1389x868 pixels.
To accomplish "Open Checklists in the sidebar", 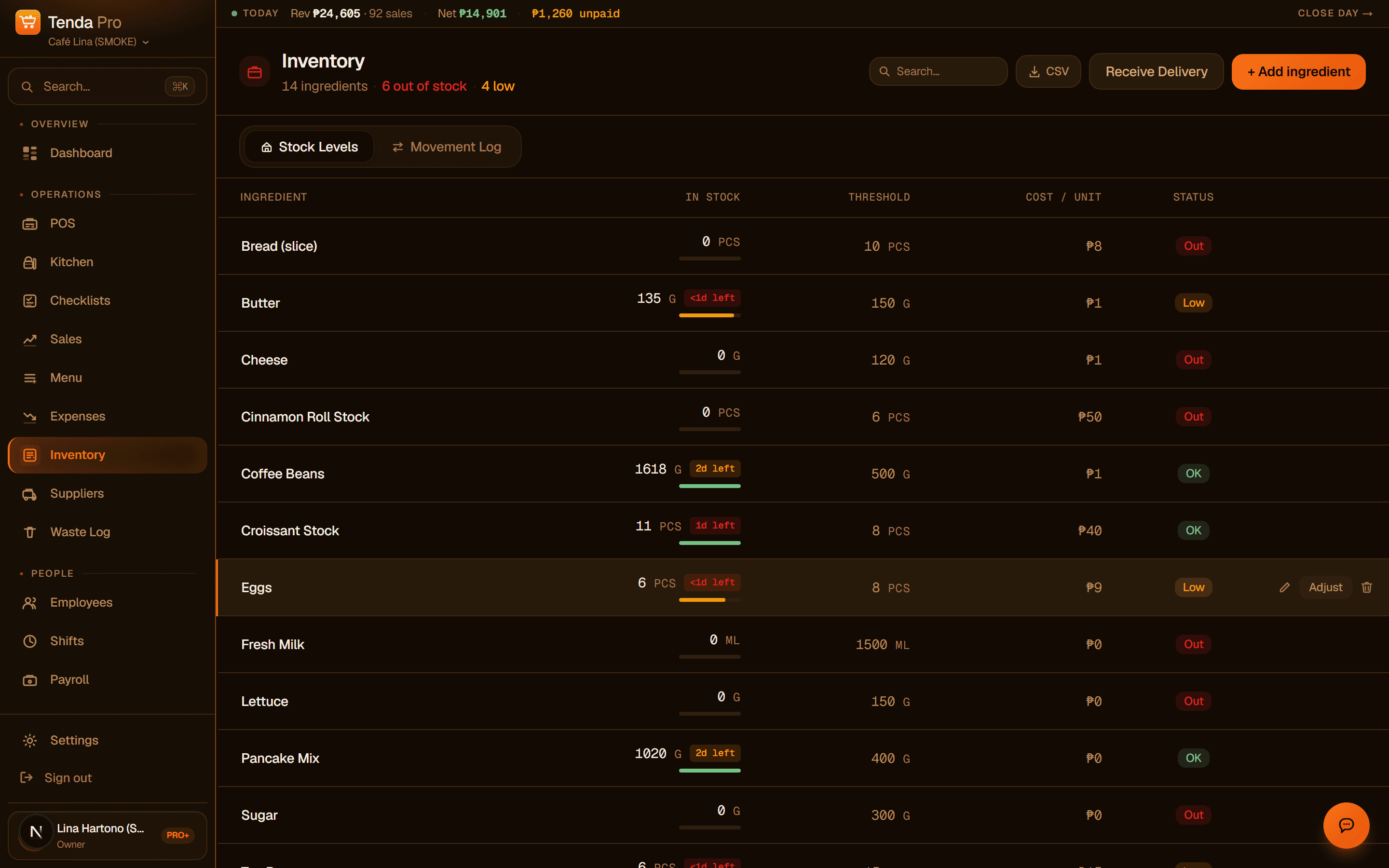I will pos(108,300).
